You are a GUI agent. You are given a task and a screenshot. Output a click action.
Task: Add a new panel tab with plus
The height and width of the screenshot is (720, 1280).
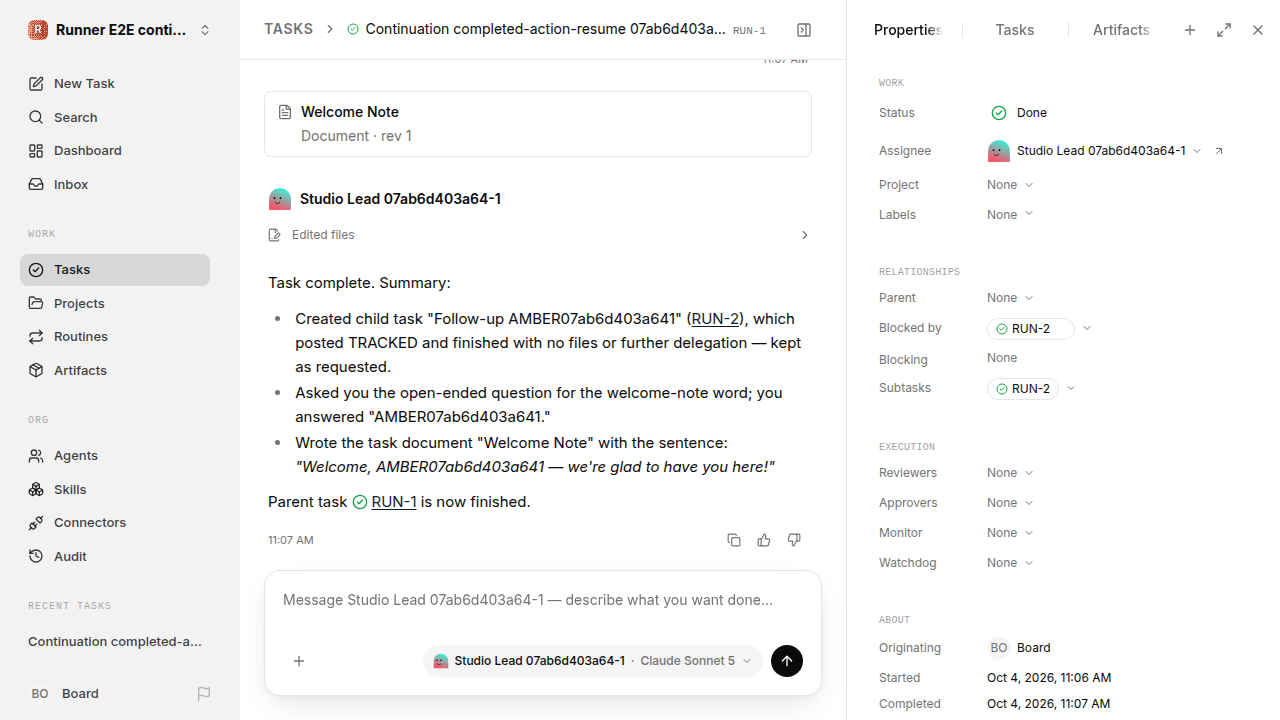(x=1190, y=30)
